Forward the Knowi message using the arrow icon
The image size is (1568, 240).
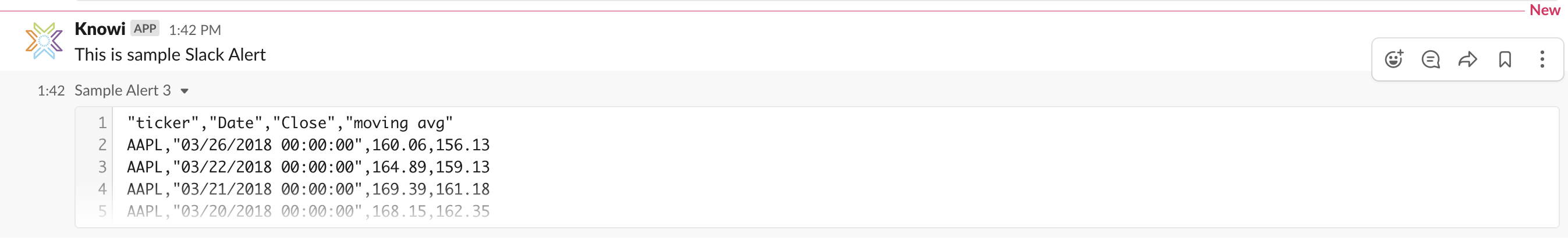1467,59
